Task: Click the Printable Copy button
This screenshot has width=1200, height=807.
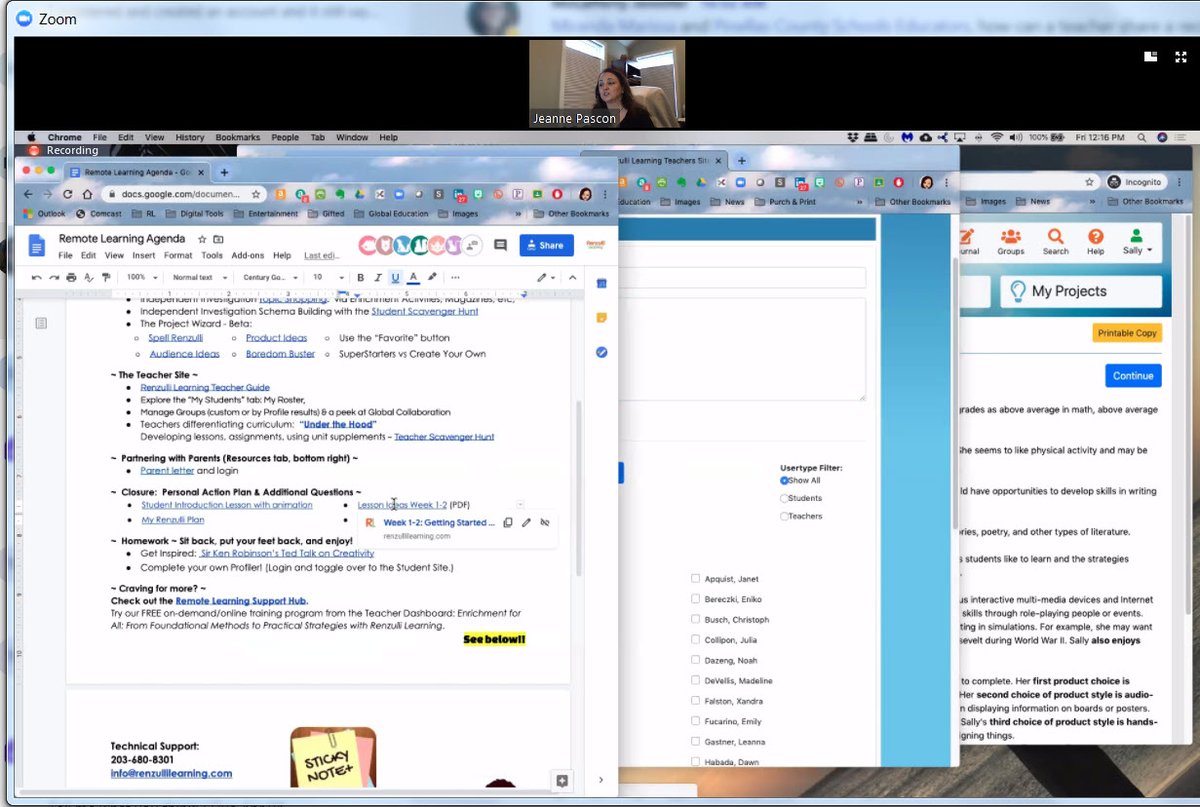Action: point(1127,333)
